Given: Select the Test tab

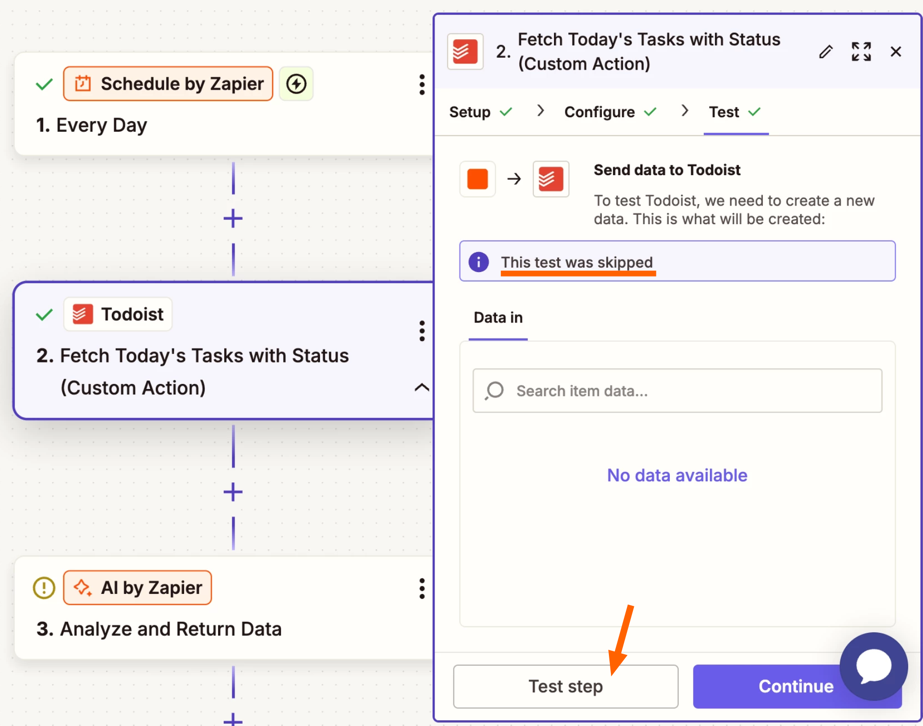Looking at the screenshot, I should [x=735, y=112].
